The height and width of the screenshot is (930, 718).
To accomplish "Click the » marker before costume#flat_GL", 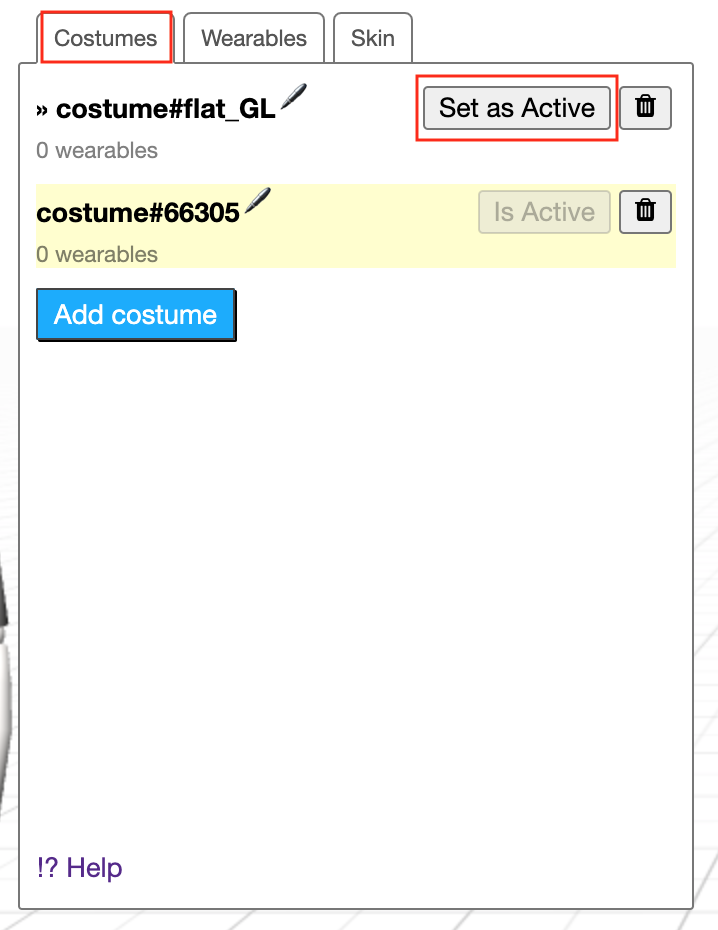I will 42,110.
